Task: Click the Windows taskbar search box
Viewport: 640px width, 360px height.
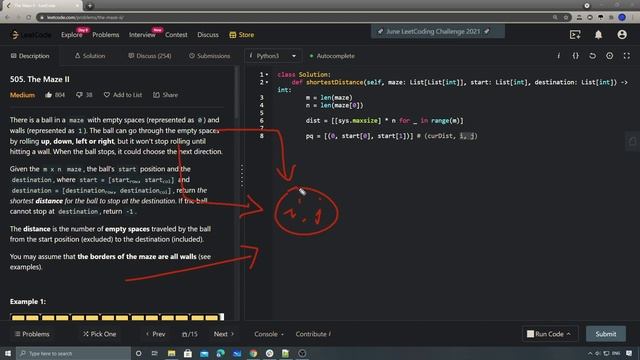Action: [x=73, y=353]
